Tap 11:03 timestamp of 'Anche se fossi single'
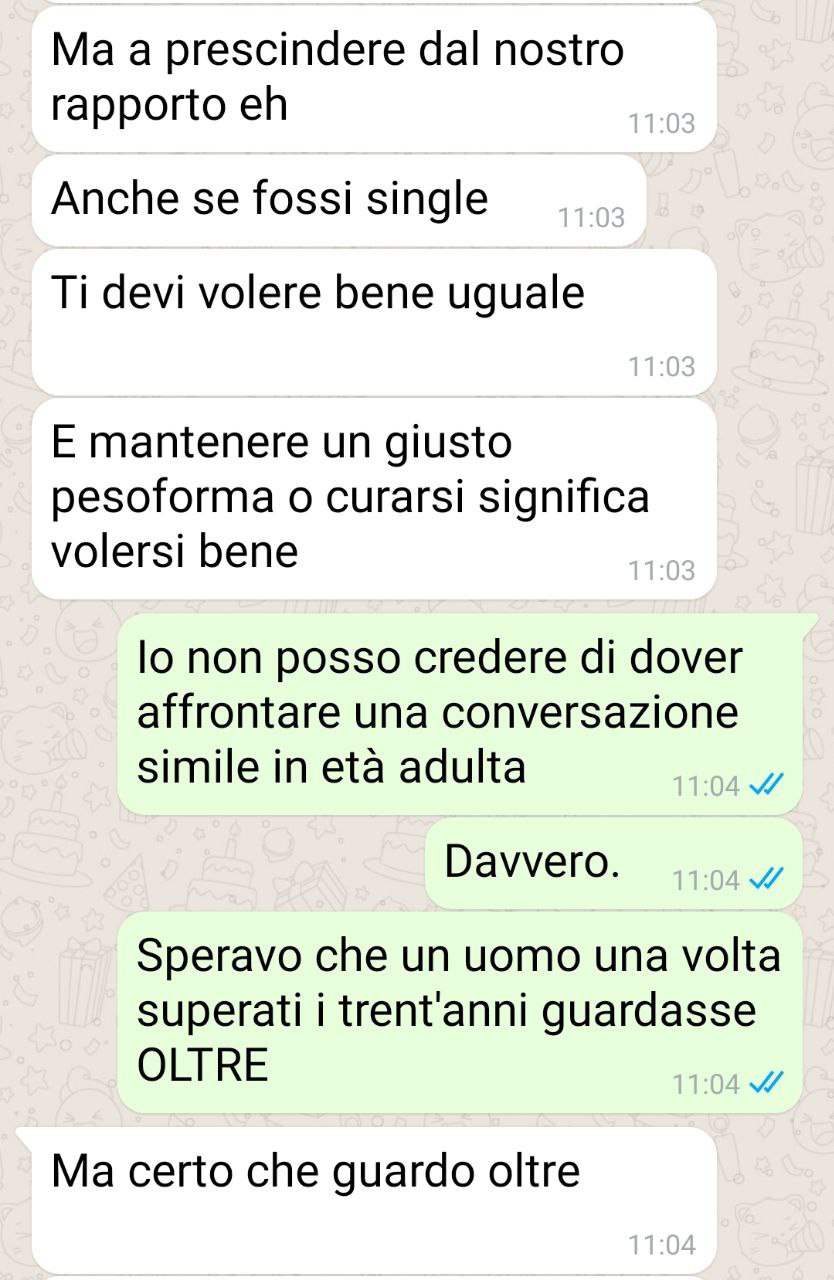Screen dimensions: 834x1280 tap(591, 217)
